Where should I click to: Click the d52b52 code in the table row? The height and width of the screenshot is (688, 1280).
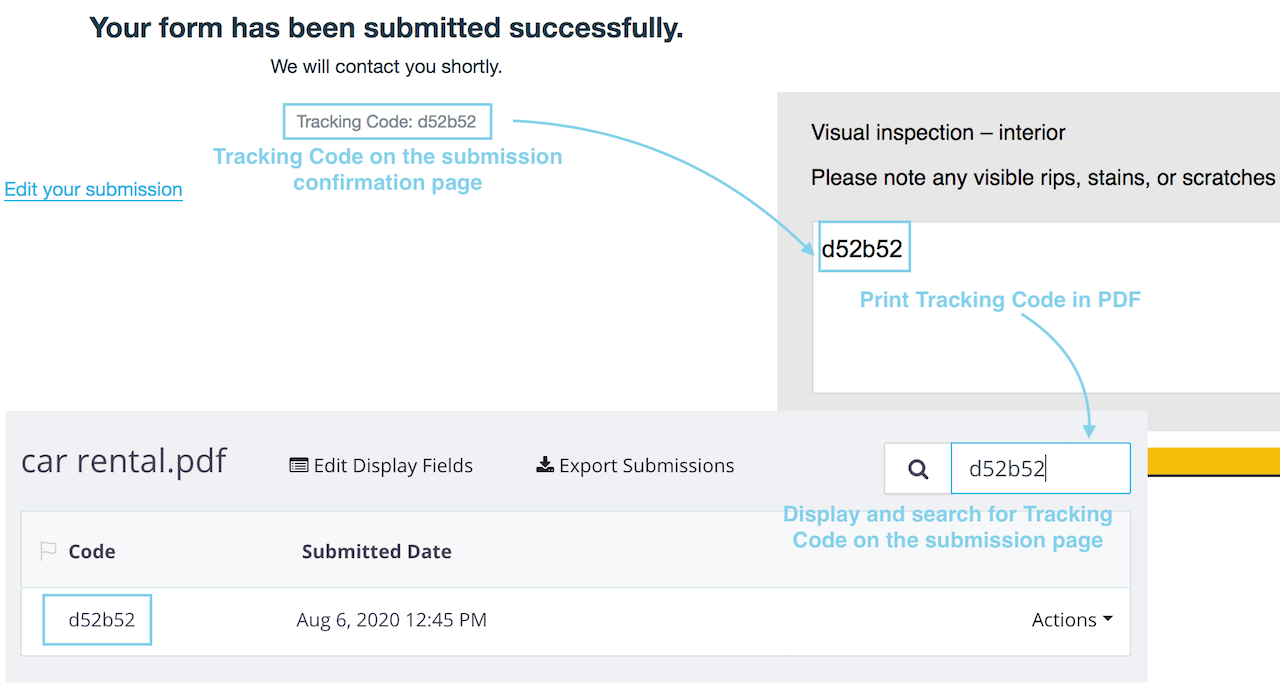tap(101, 620)
